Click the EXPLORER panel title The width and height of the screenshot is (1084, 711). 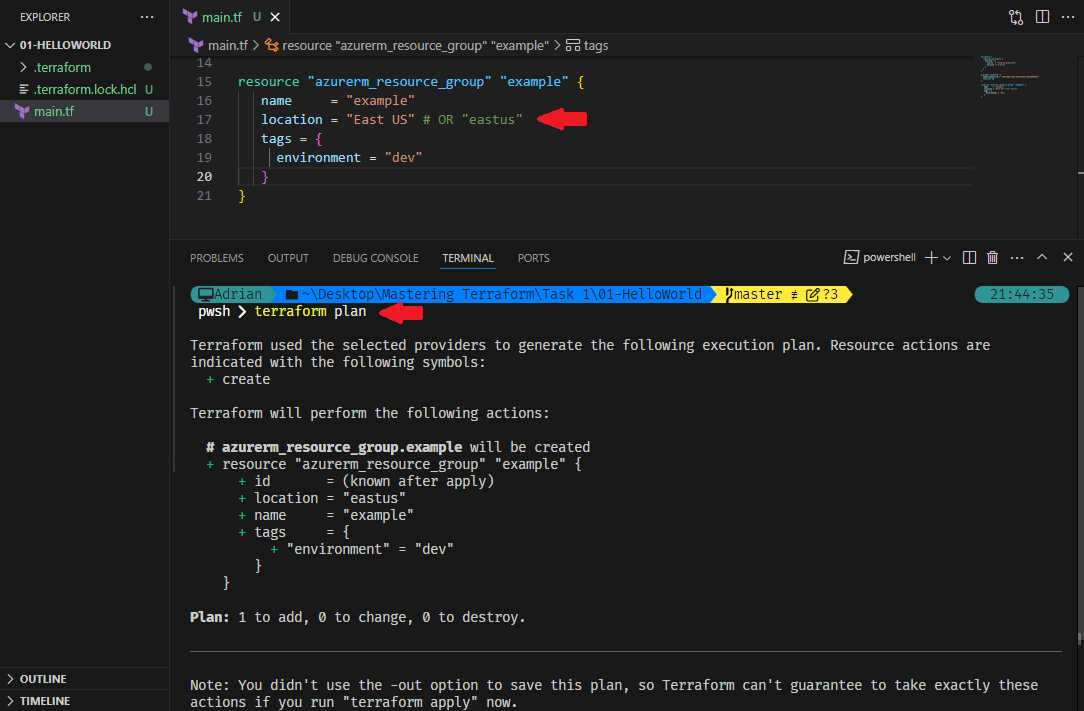pyautogui.click(x=45, y=17)
